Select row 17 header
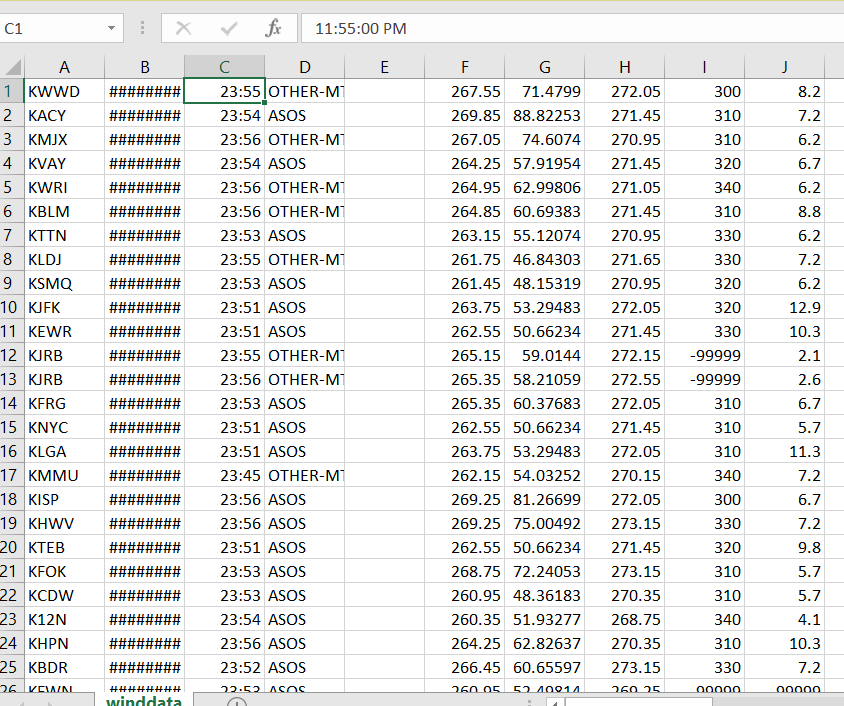Viewport: 844px width, 706px height. tap(12, 475)
